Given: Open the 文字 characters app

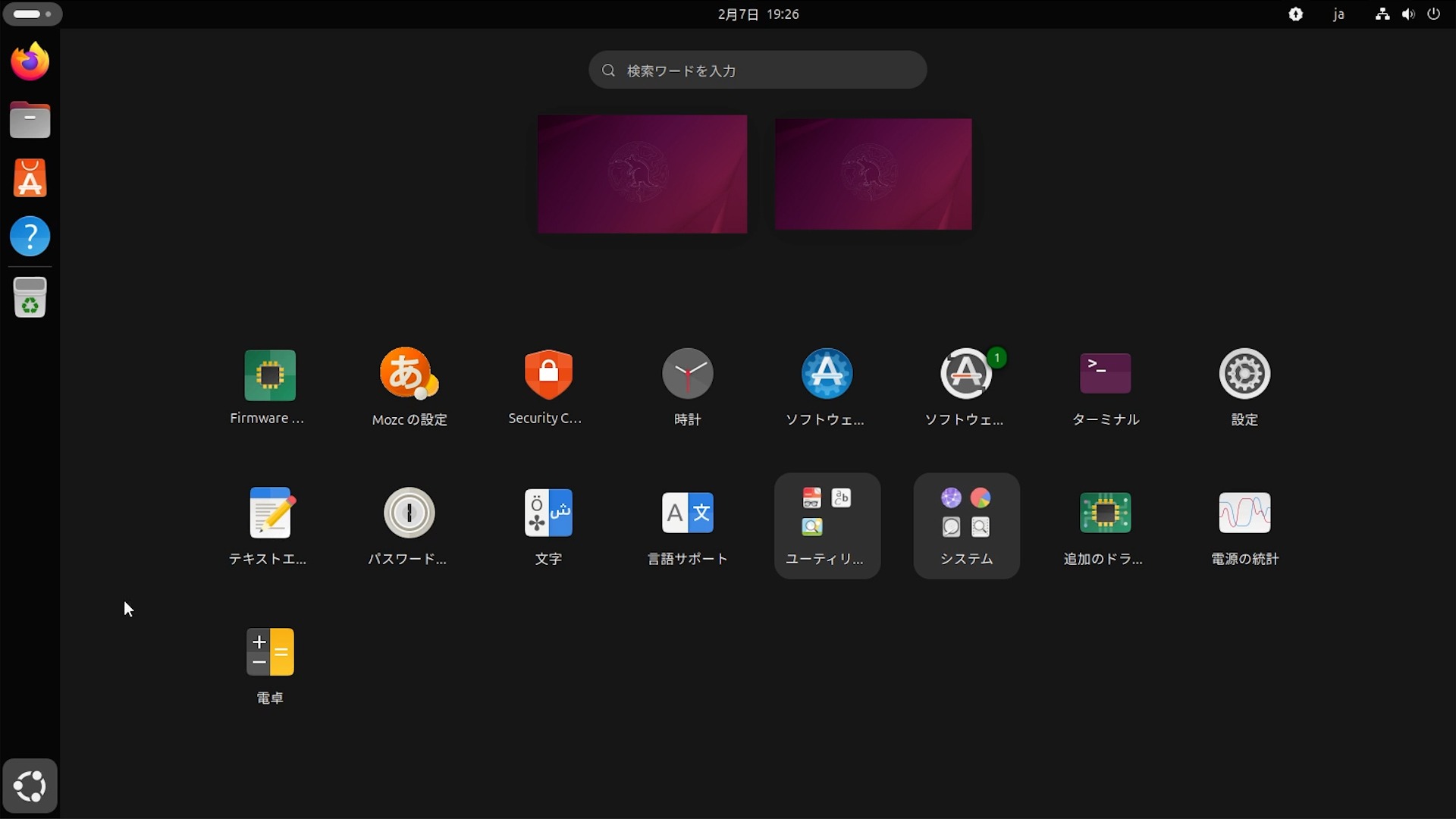Looking at the screenshot, I should (x=548, y=514).
